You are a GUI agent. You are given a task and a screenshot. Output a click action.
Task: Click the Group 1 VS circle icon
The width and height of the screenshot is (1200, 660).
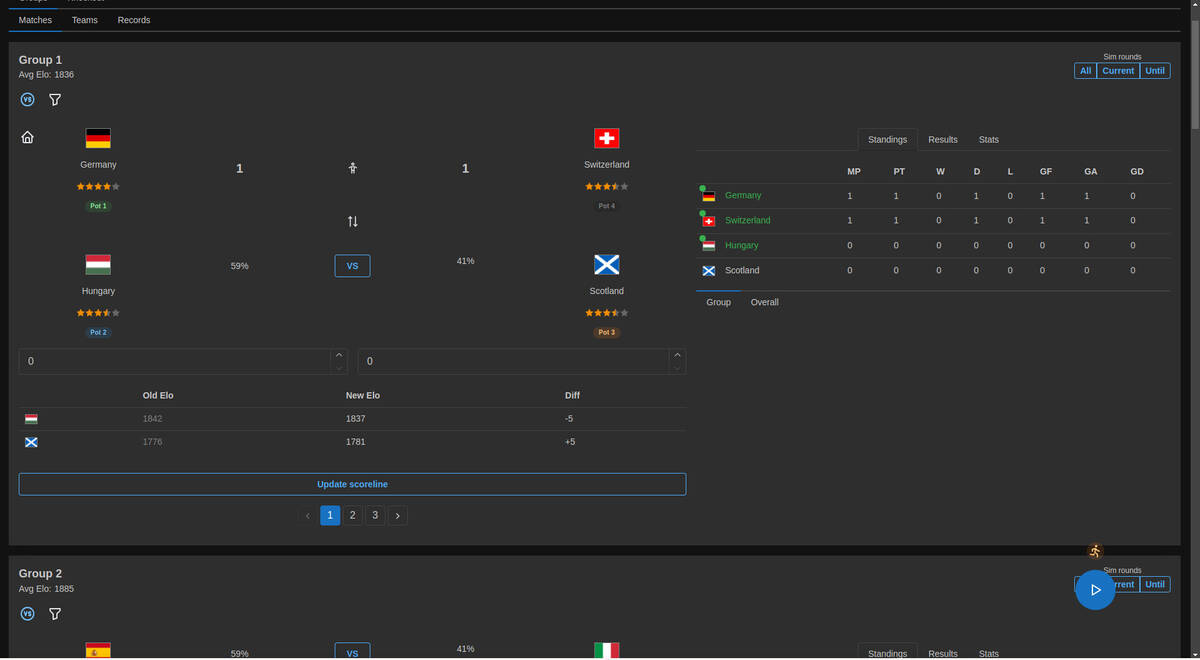point(27,100)
